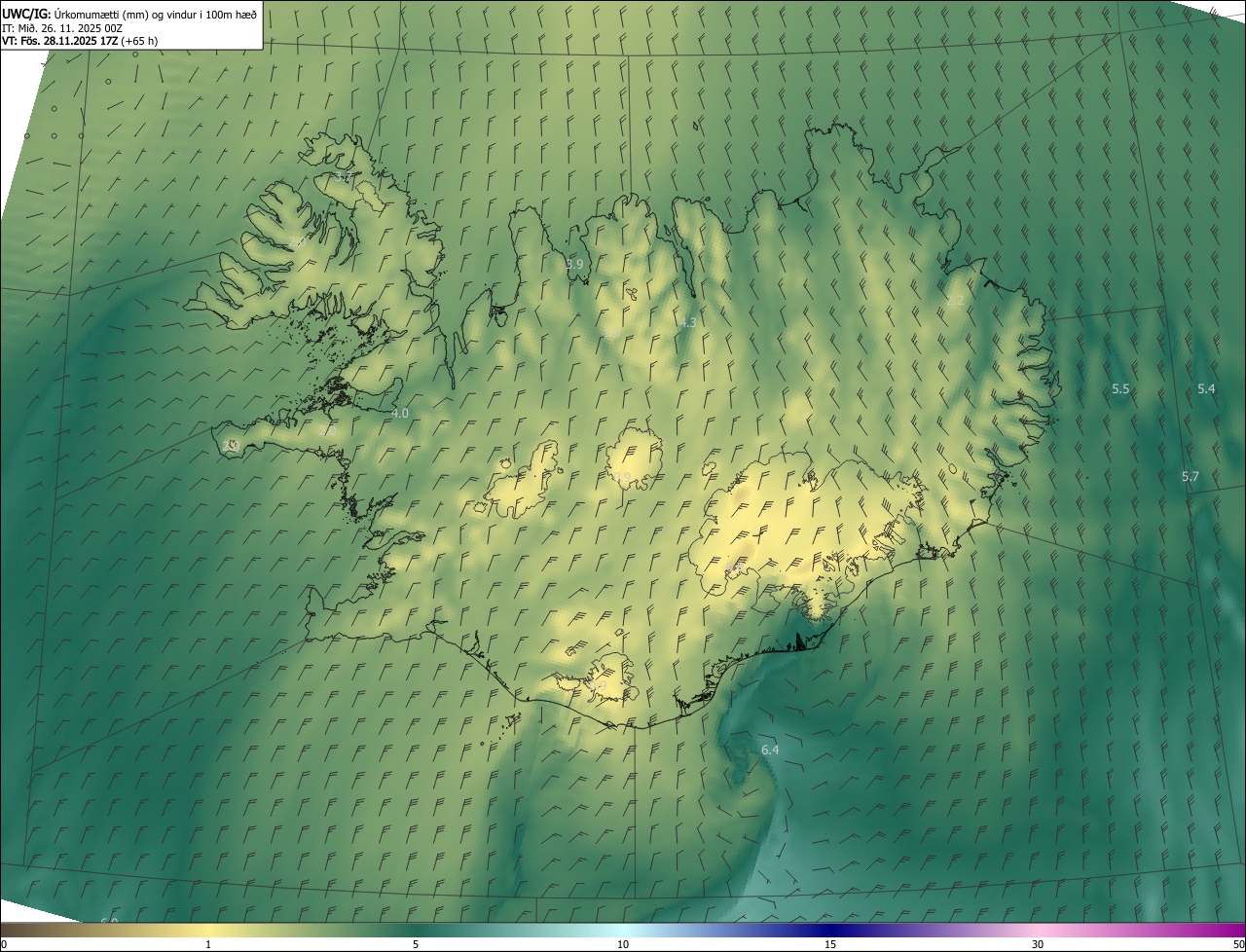Click the color scale tick label '30'

[x=1038, y=944]
